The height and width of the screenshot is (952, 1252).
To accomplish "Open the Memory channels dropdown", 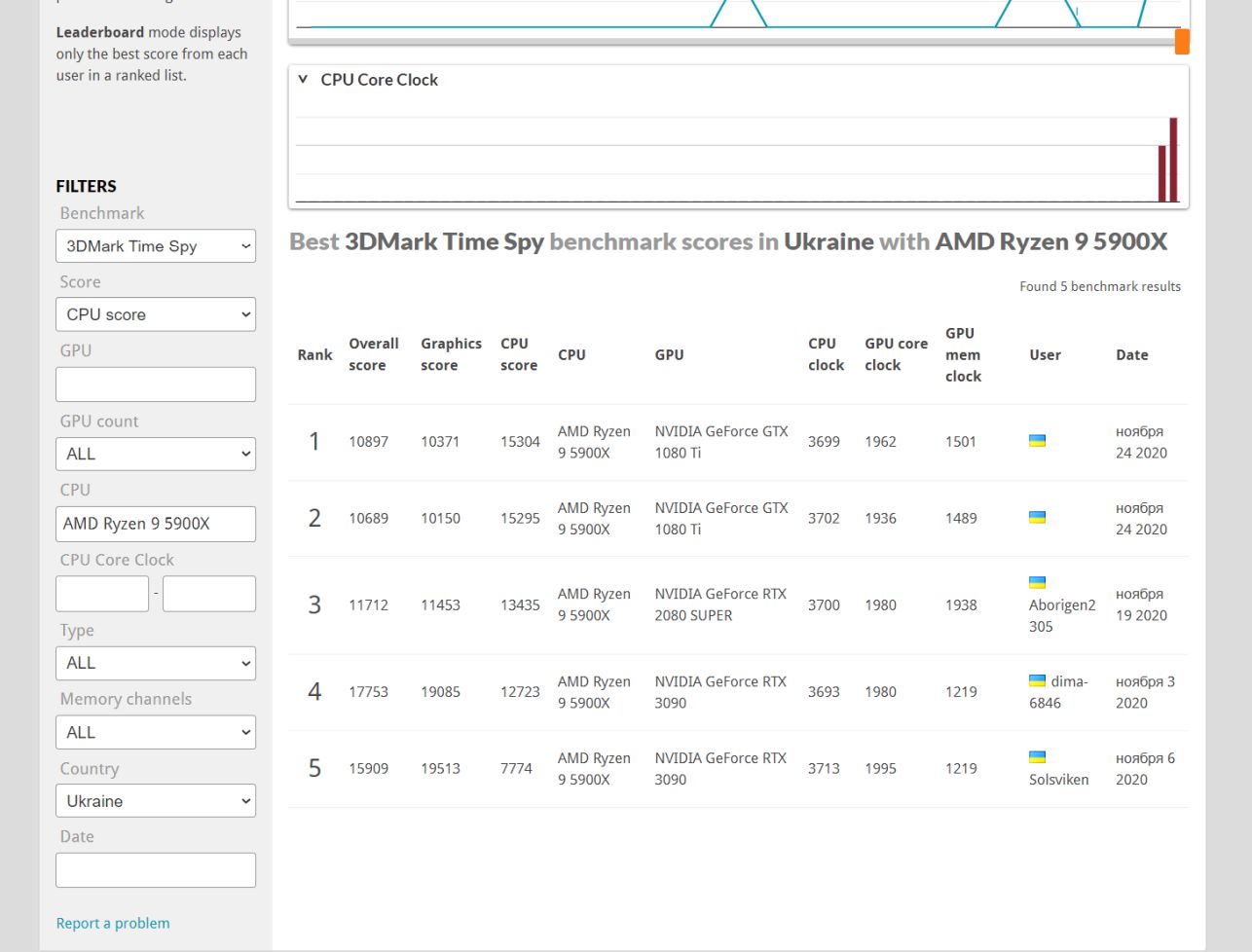I will [x=156, y=732].
